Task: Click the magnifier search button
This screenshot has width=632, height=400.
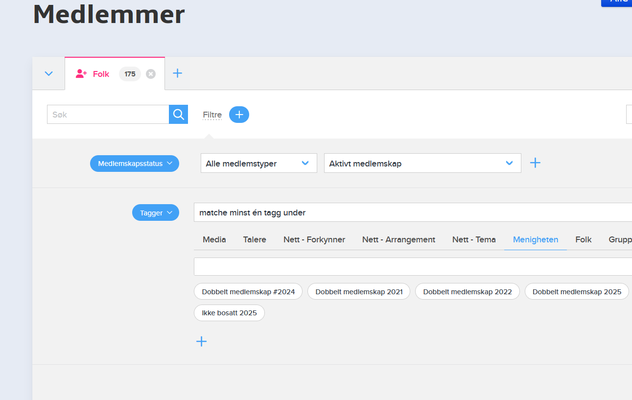Action: point(179,115)
